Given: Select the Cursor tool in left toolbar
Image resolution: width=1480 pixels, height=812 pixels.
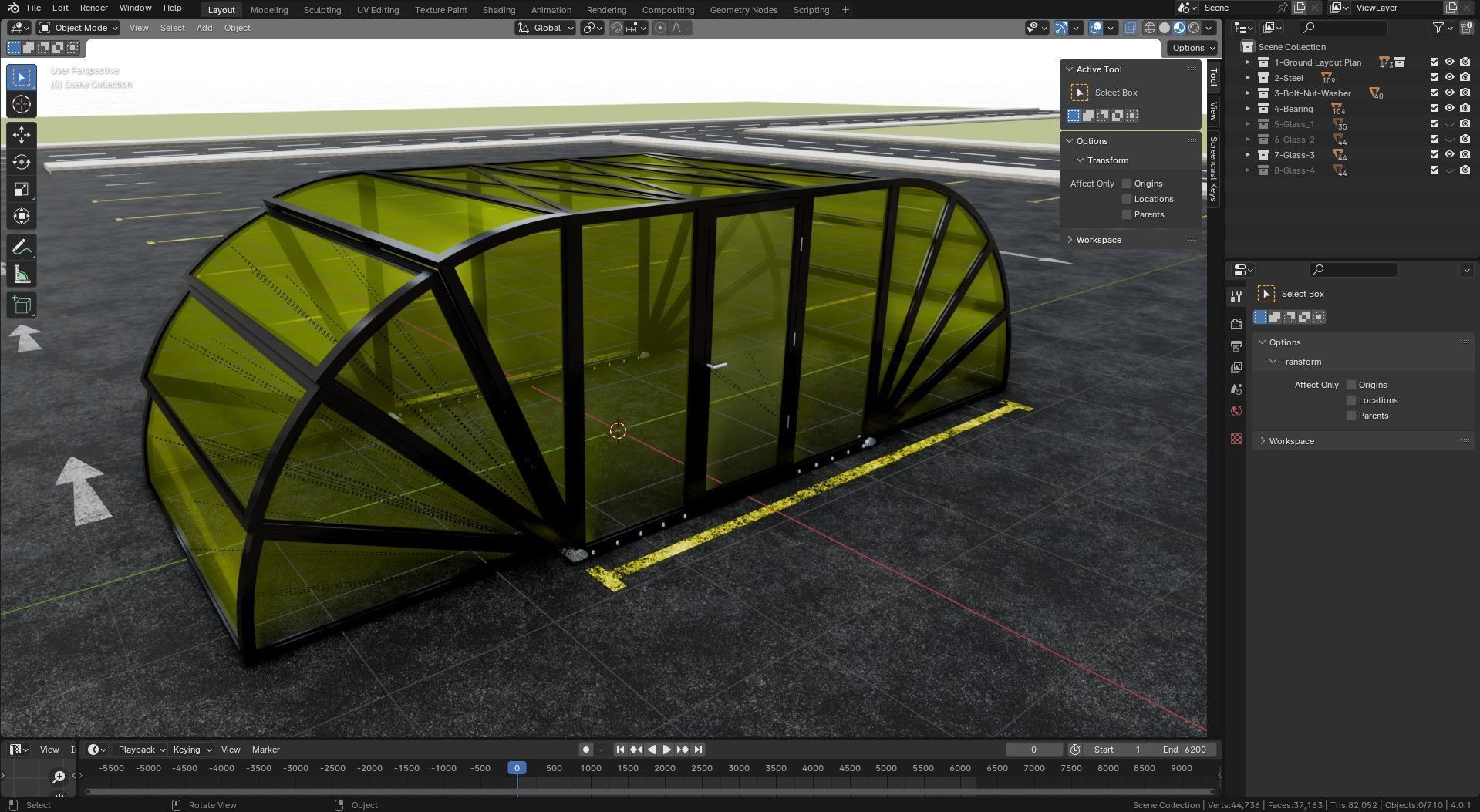Looking at the screenshot, I should click(22, 104).
